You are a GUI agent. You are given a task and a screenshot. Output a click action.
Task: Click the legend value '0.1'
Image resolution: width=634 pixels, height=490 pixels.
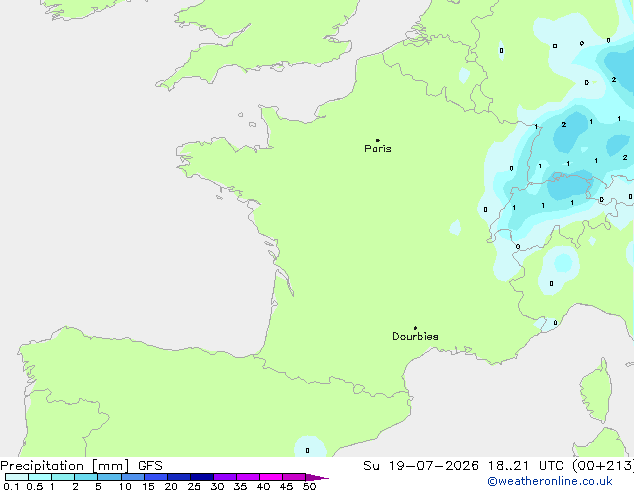11,486
